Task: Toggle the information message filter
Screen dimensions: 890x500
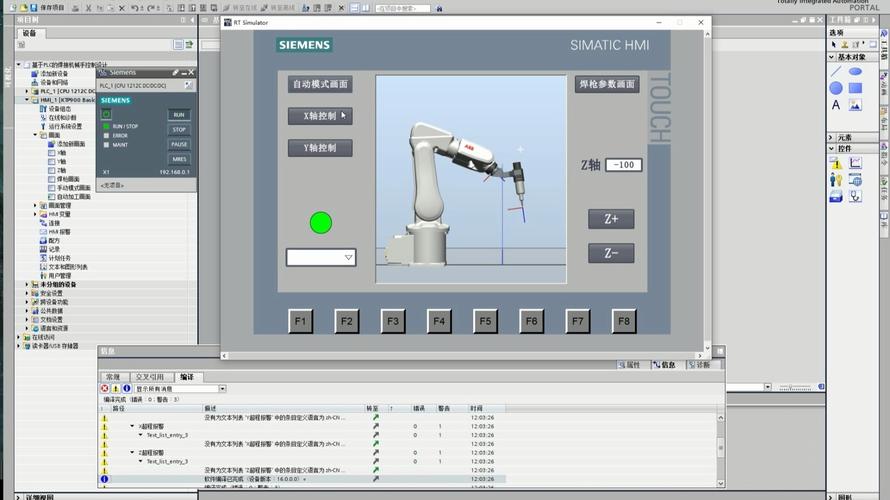Action: click(127, 389)
